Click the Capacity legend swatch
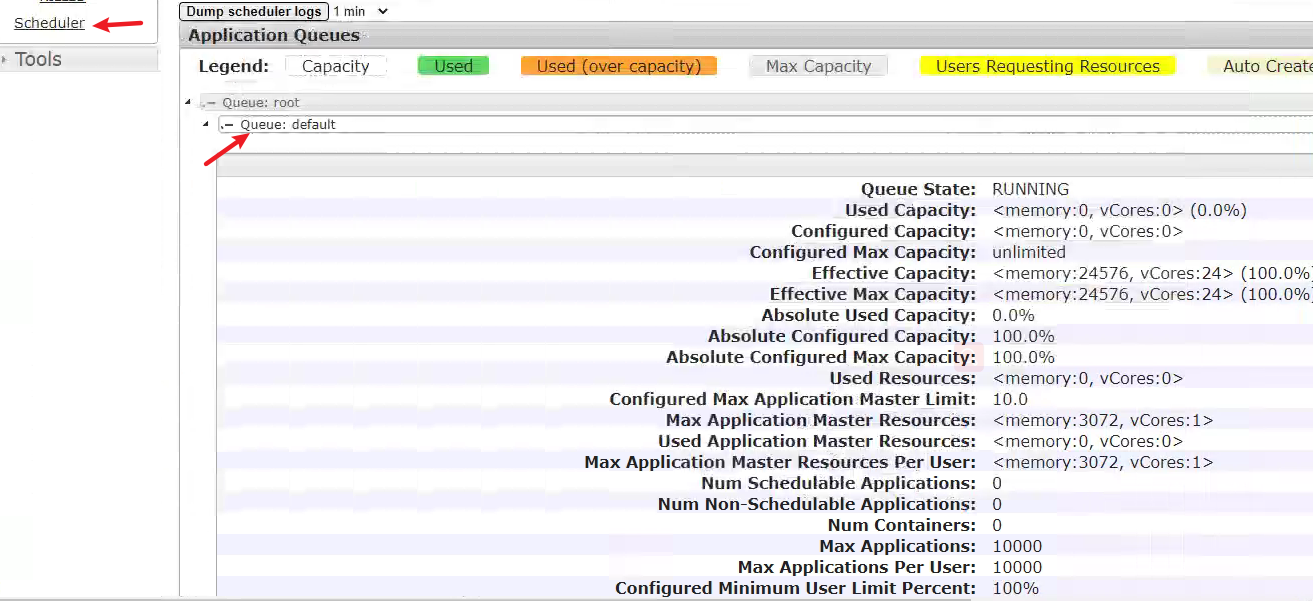The image size is (1313, 601). [336, 66]
